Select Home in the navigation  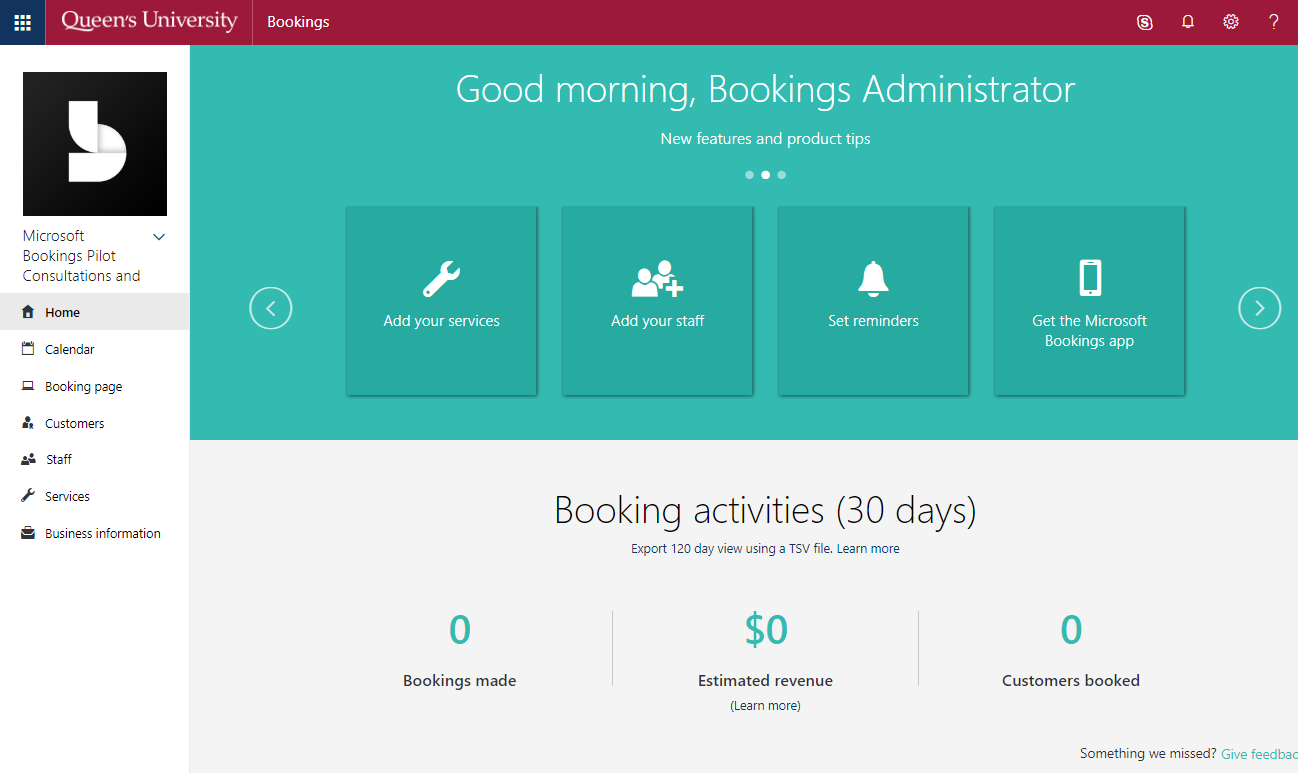click(x=94, y=312)
